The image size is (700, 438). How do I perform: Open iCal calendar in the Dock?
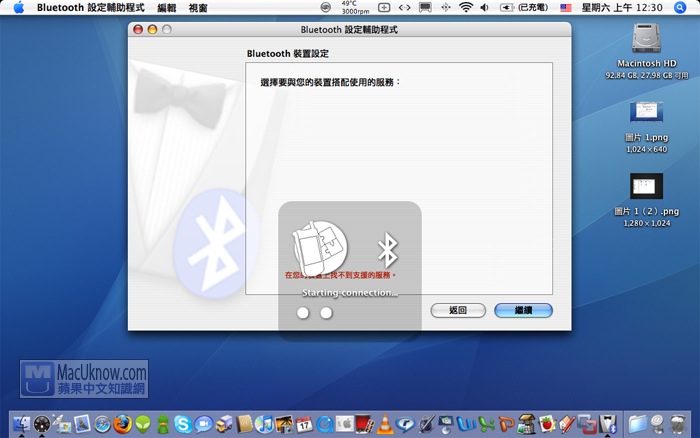click(x=304, y=424)
